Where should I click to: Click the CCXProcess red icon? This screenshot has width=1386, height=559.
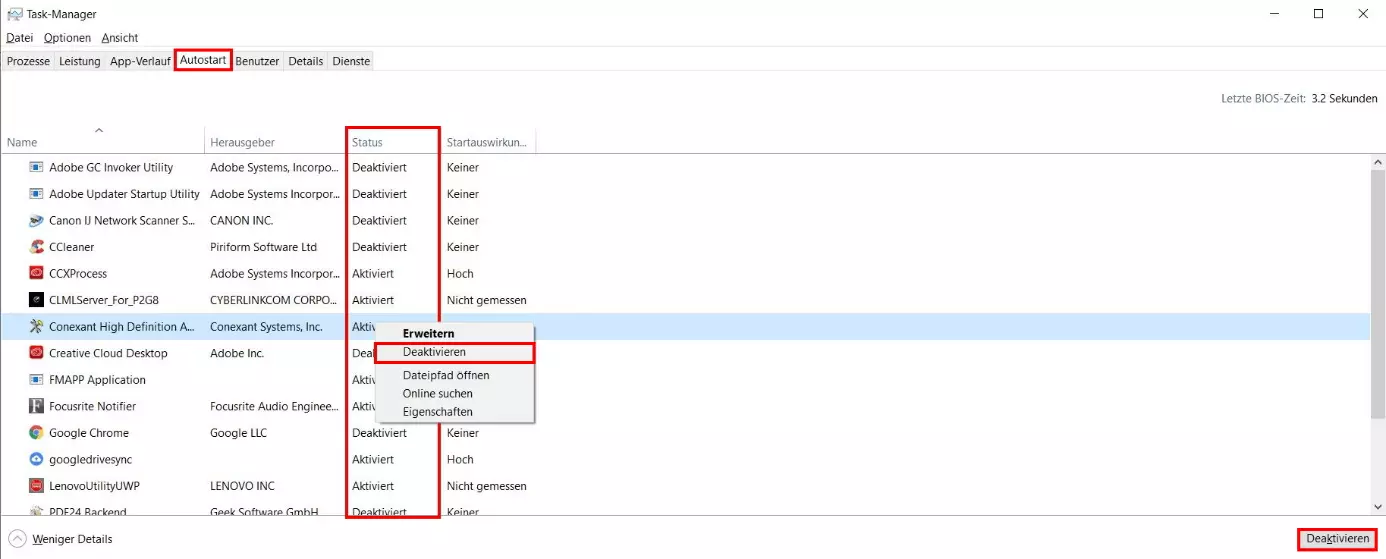point(36,273)
